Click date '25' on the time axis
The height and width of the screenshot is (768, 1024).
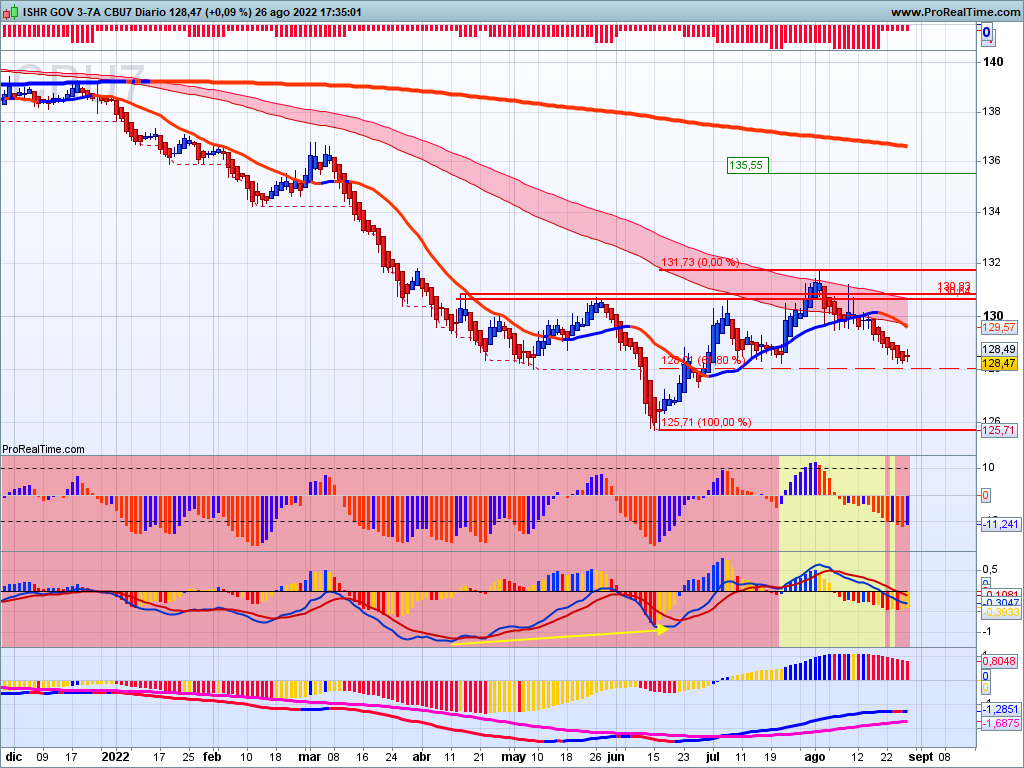(187, 757)
